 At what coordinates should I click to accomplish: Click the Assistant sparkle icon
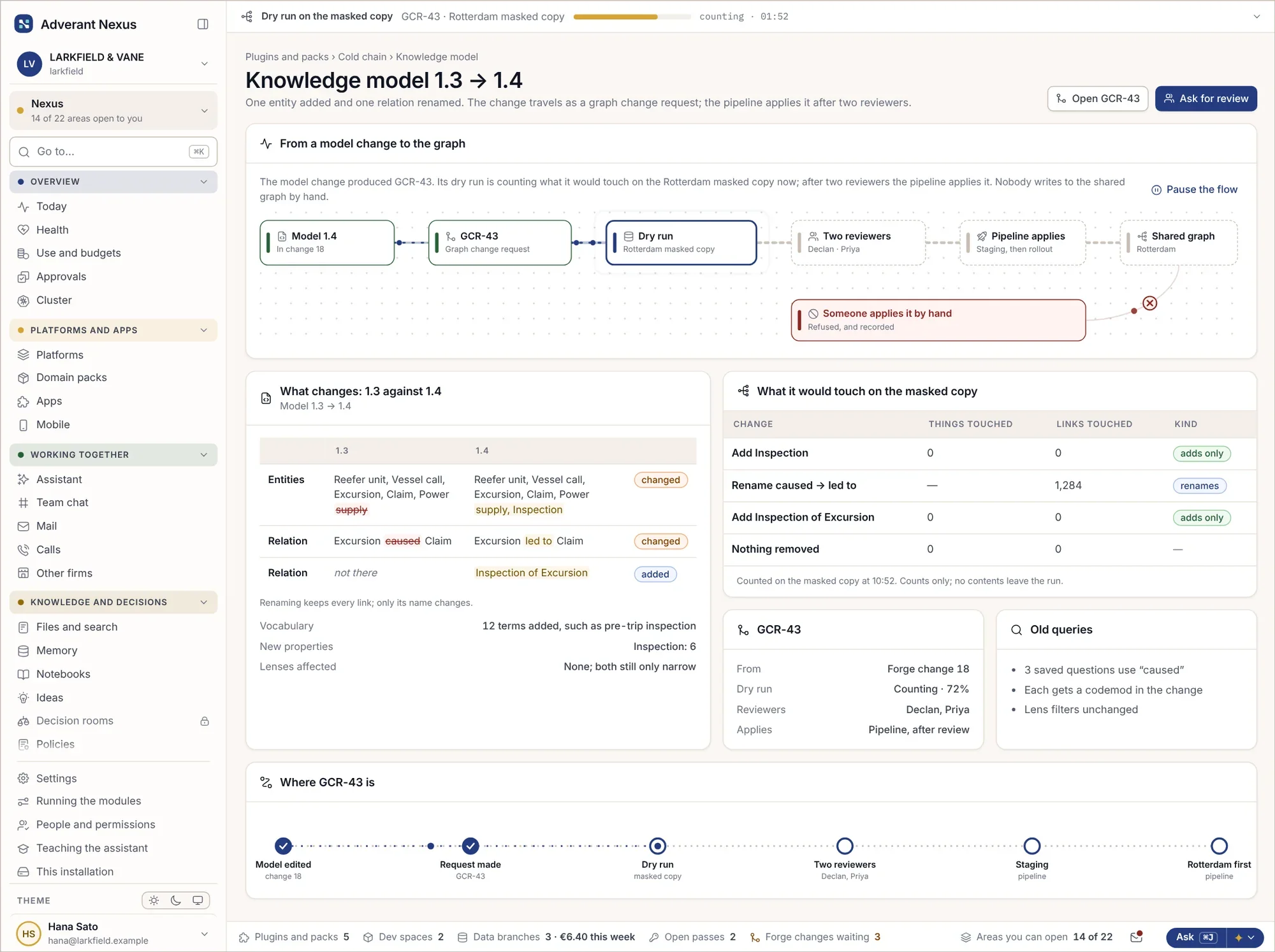coord(24,479)
